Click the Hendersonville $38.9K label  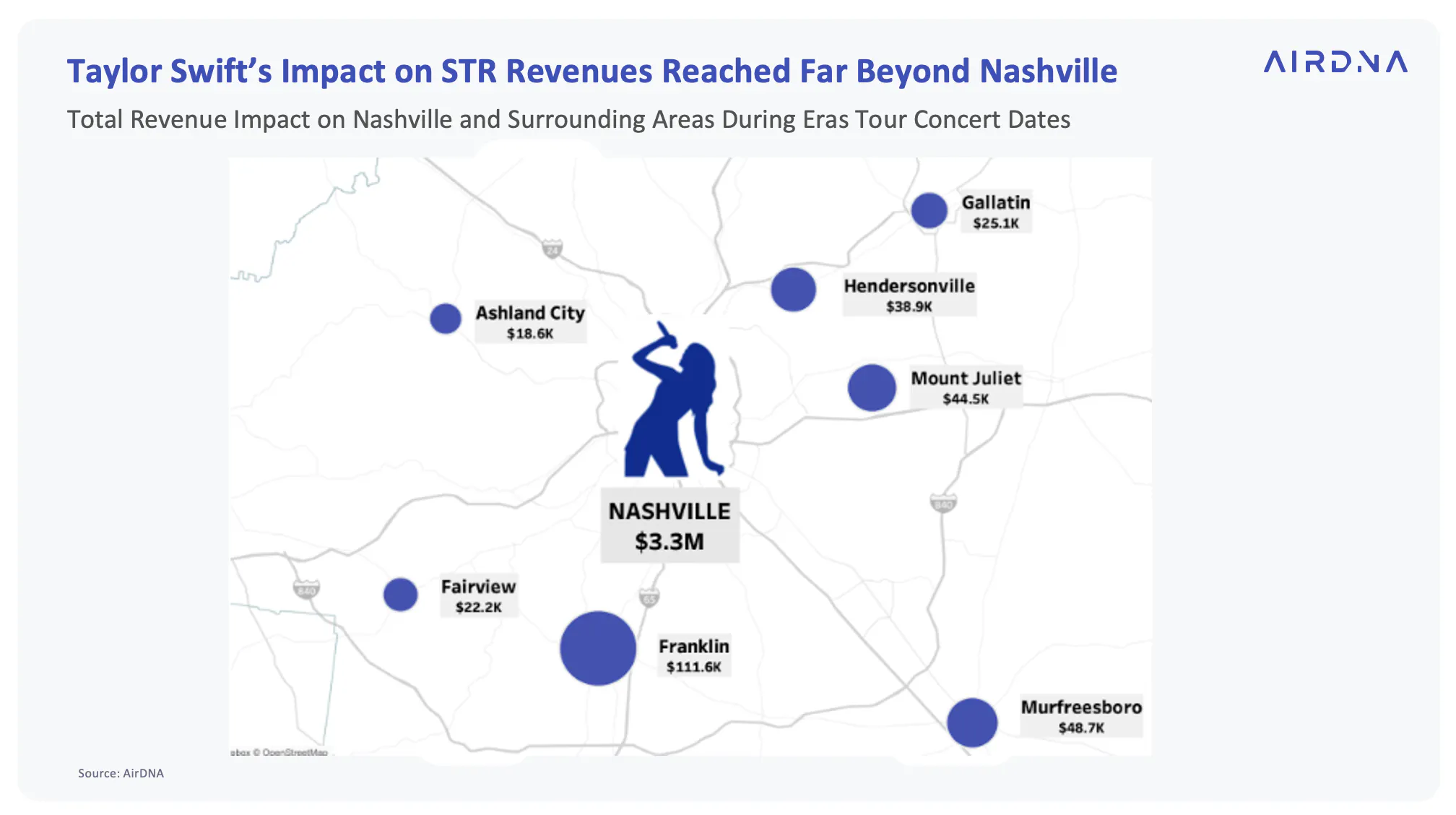click(x=909, y=295)
